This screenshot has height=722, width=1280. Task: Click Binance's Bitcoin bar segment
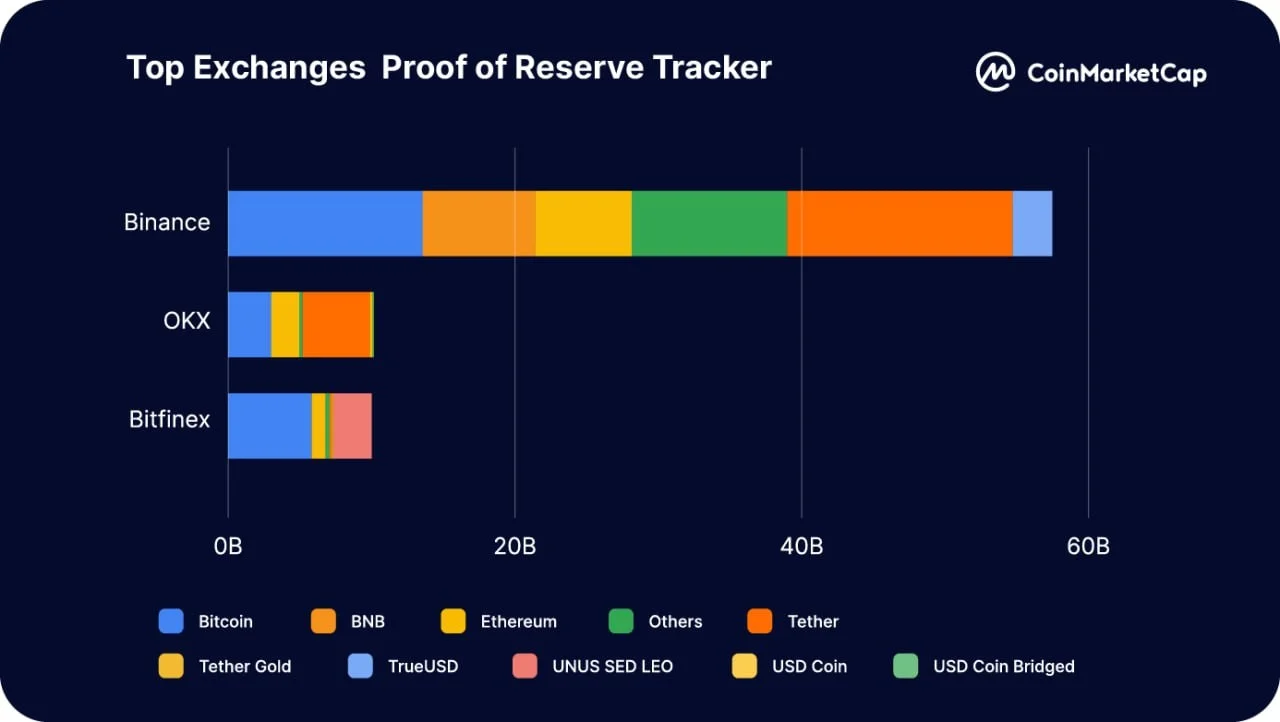(325, 223)
